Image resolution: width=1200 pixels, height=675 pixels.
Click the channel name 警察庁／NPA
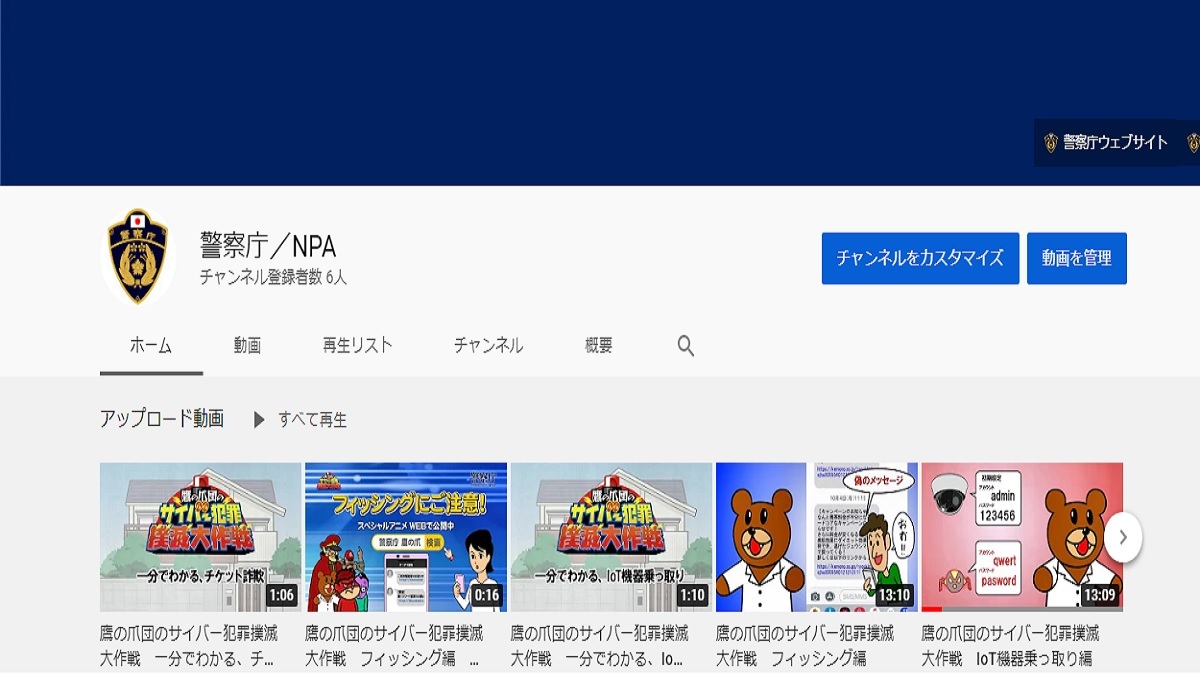tap(268, 246)
